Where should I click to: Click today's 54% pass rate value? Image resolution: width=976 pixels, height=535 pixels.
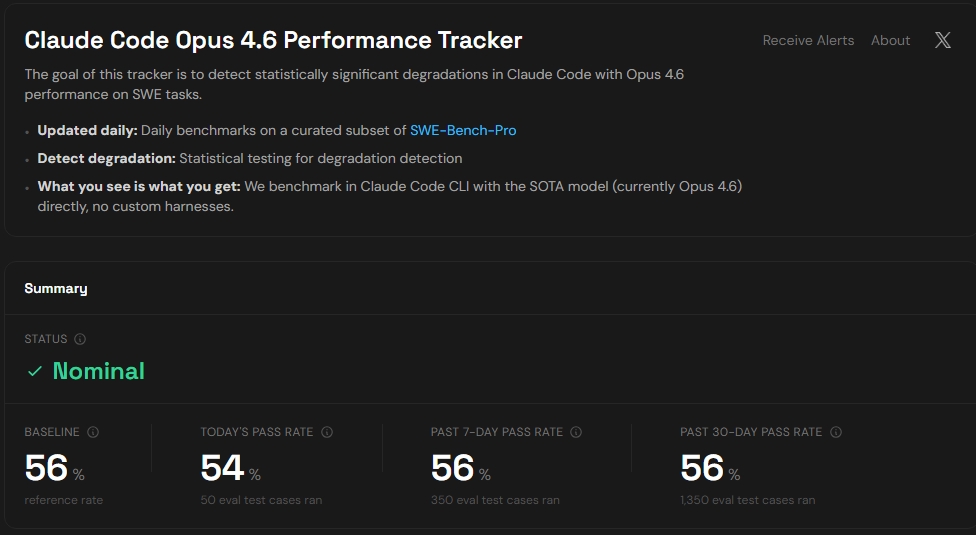click(x=223, y=468)
